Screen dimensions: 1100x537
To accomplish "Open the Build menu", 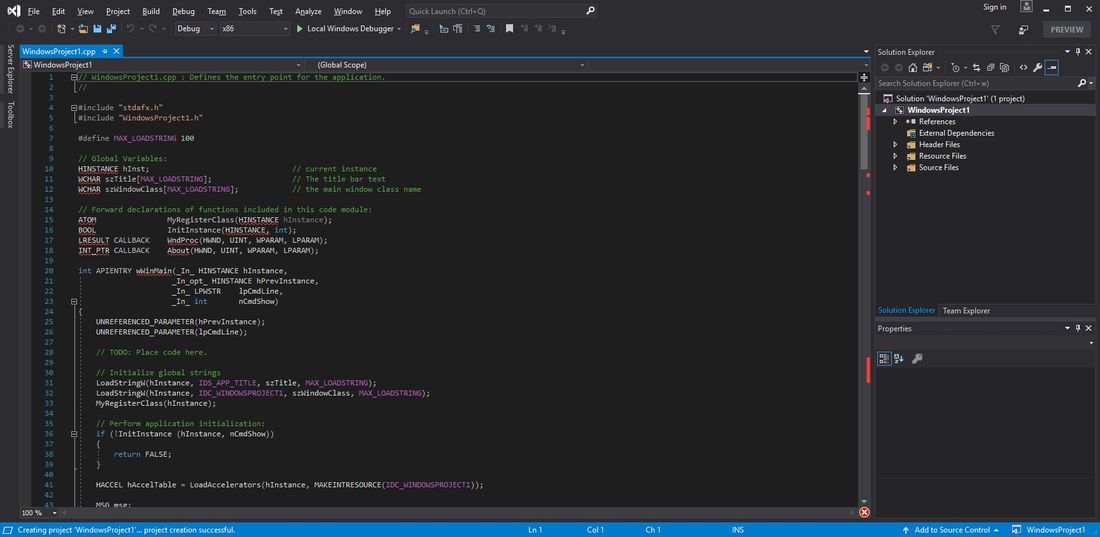I will [150, 11].
